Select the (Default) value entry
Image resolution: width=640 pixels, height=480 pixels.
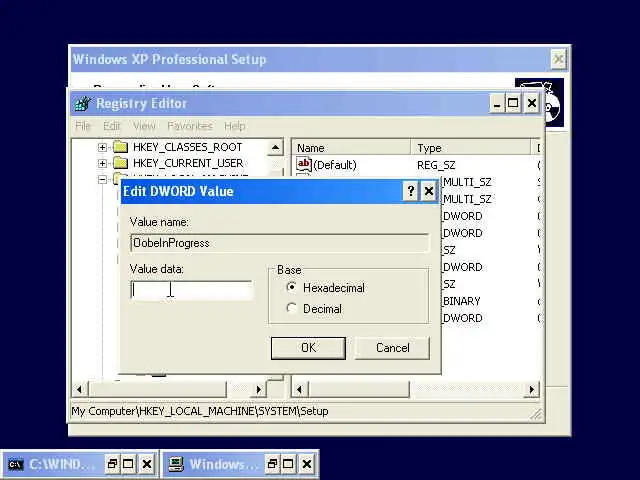click(335, 165)
